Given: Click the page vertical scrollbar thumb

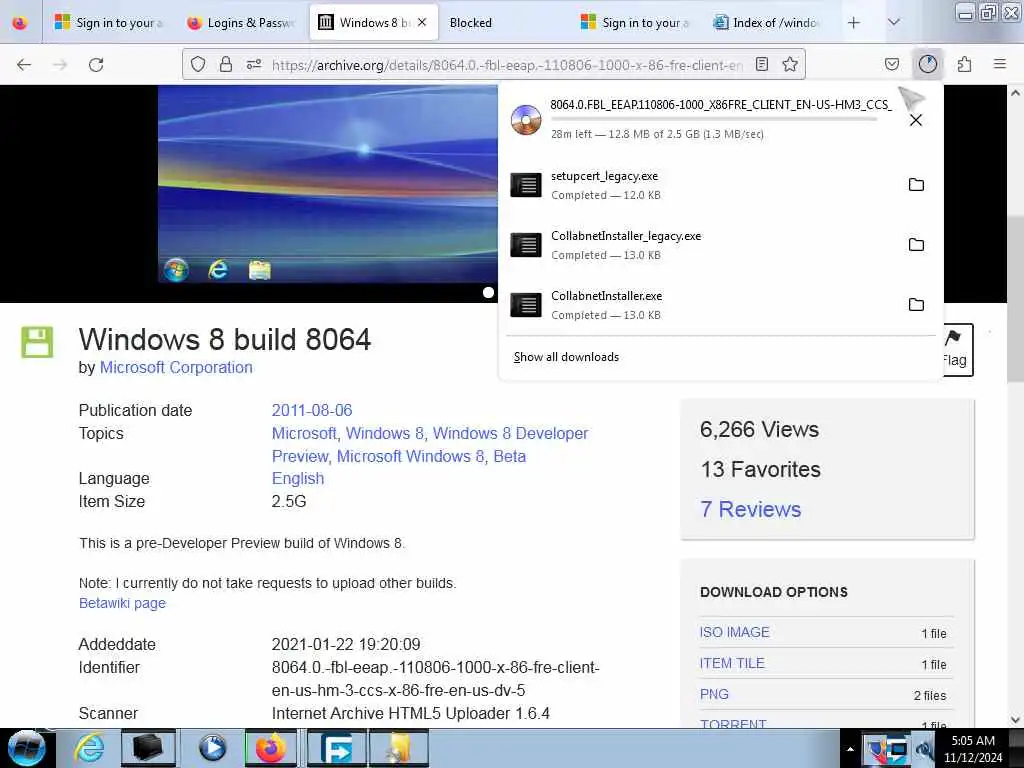Looking at the screenshot, I should [x=1016, y=299].
